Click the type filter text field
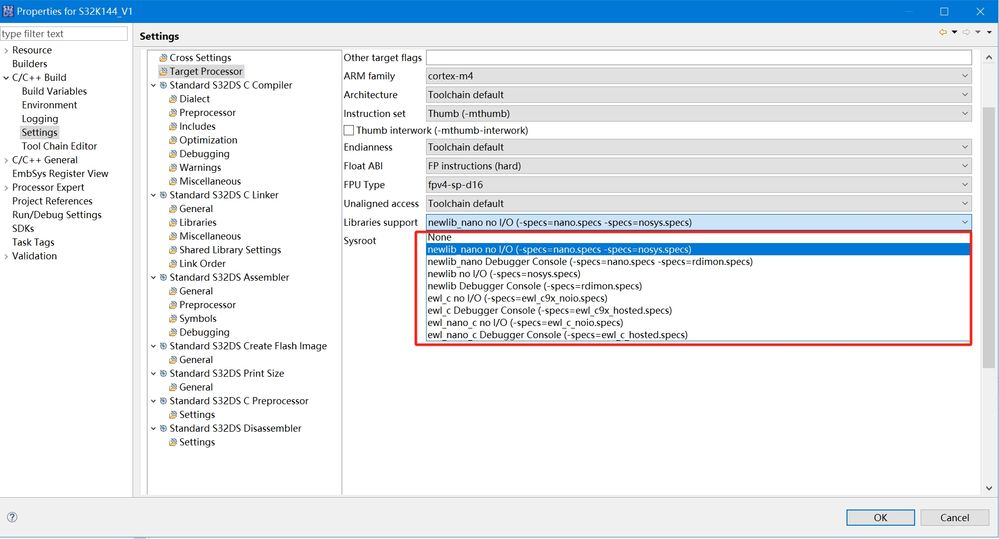This screenshot has width=999, height=539. pyautogui.click(x=64, y=34)
